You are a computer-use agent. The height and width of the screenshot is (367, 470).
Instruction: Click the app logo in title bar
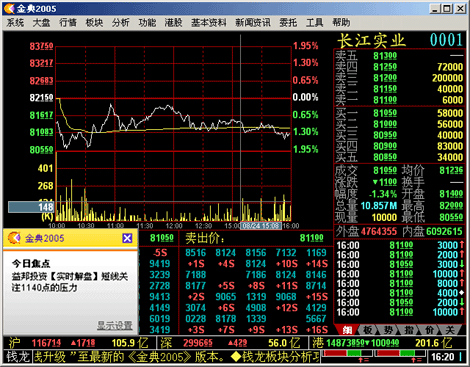(x=9, y=8)
